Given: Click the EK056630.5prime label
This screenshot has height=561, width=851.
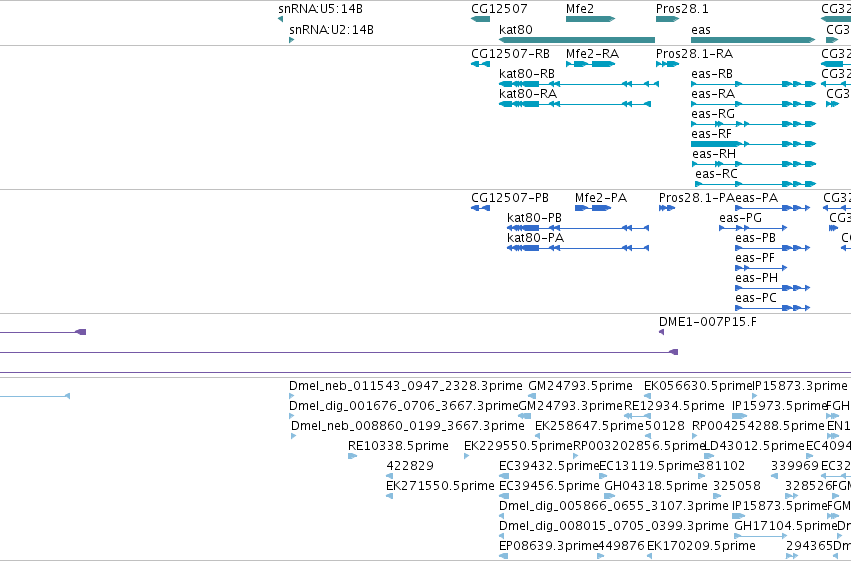Looking at the screenshot, I should 698,386.
